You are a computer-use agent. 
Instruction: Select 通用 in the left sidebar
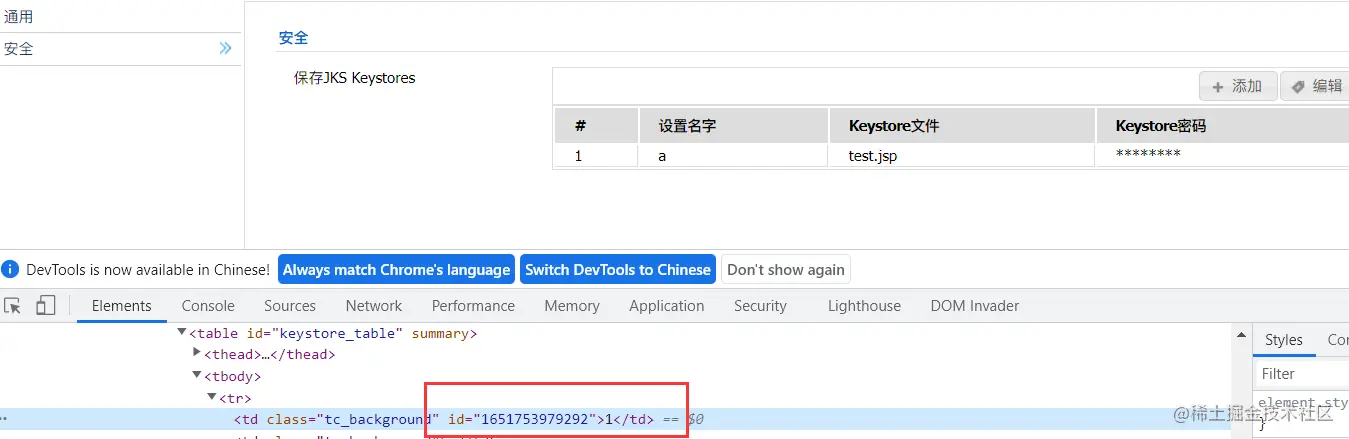click(120, 17)
